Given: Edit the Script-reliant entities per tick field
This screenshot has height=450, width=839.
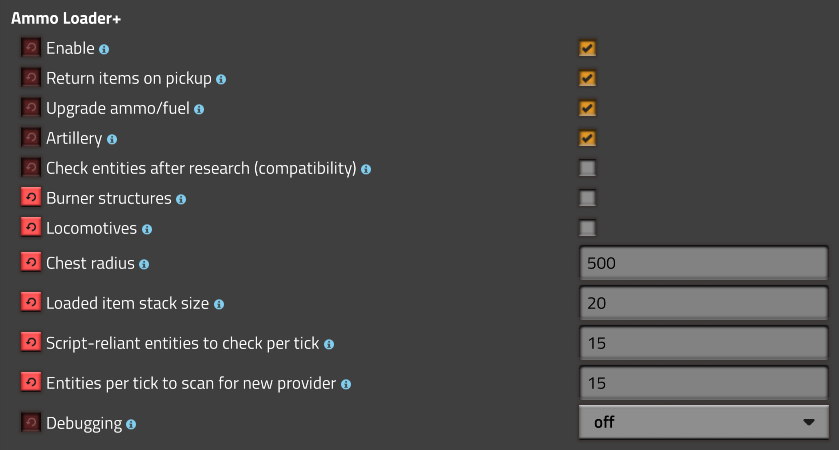Looking at the screenshot, I should (704, 343).
